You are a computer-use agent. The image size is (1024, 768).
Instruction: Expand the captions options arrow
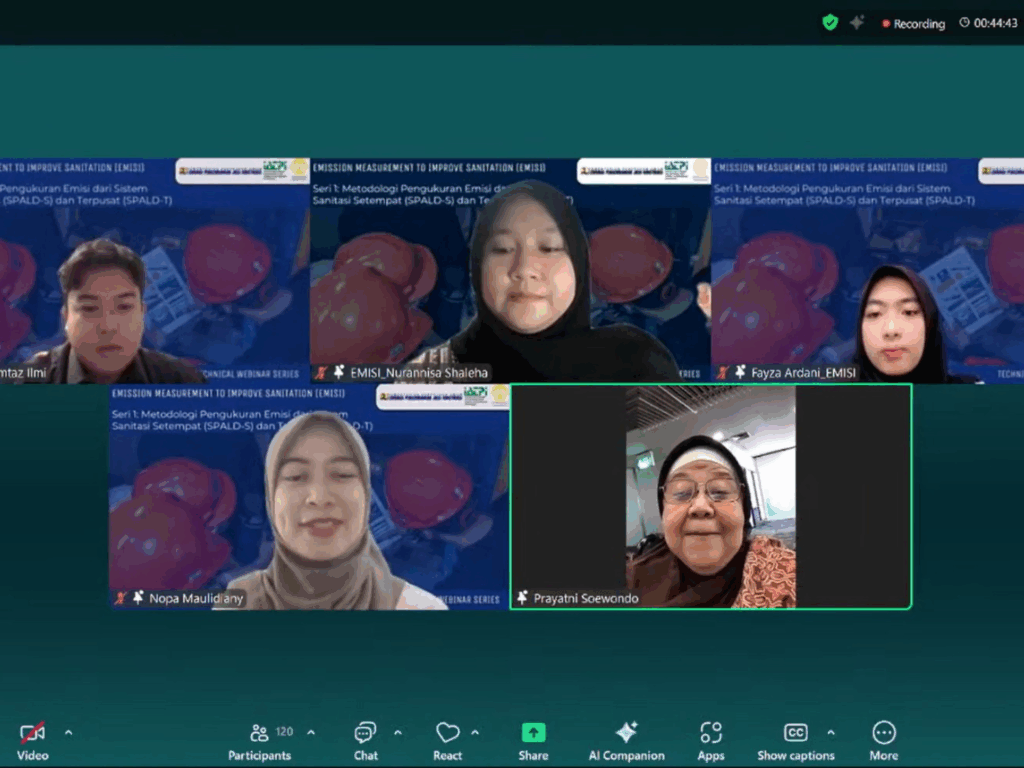click(831, 733)
